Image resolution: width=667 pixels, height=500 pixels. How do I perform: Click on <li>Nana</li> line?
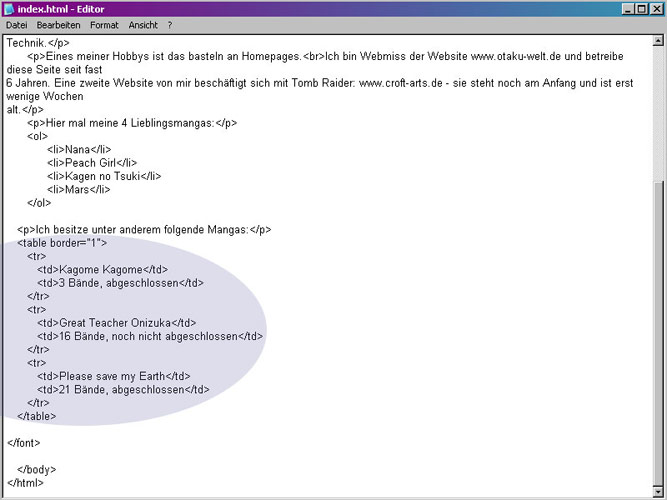(79, 150)
